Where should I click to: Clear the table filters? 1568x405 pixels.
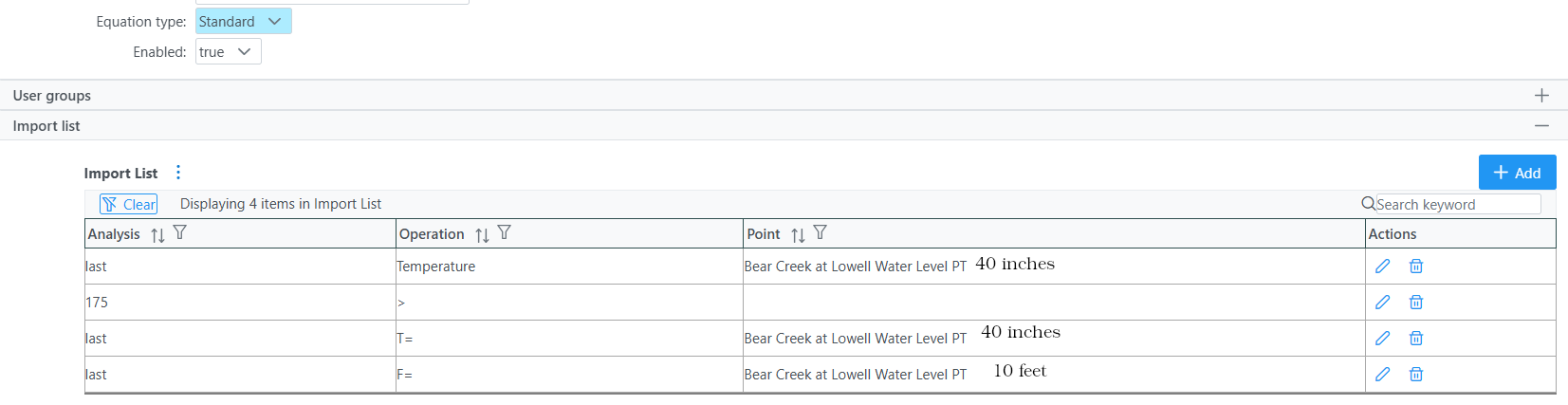[x=129, y=204]
